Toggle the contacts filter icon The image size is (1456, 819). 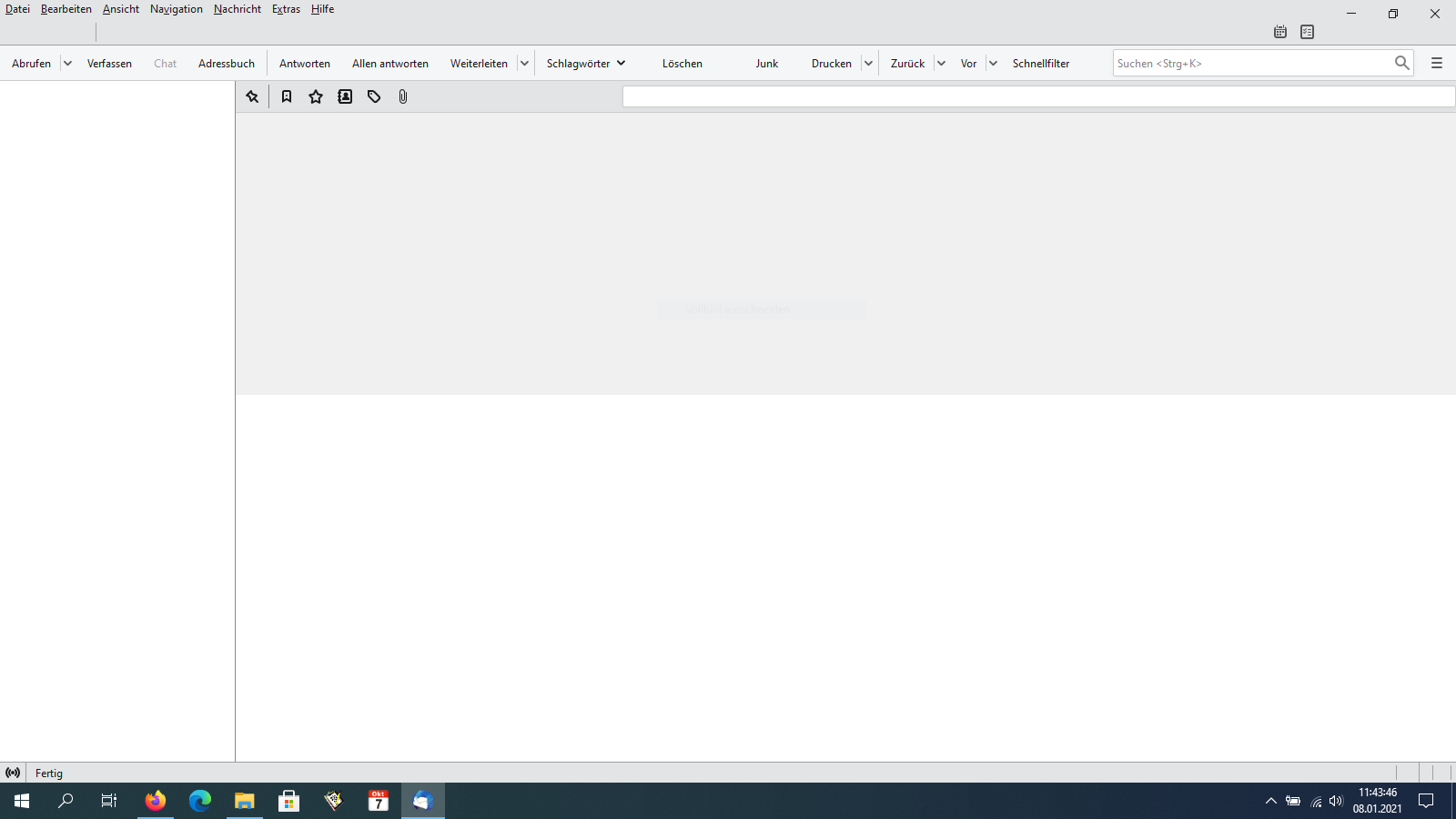[x=345, y=96]
